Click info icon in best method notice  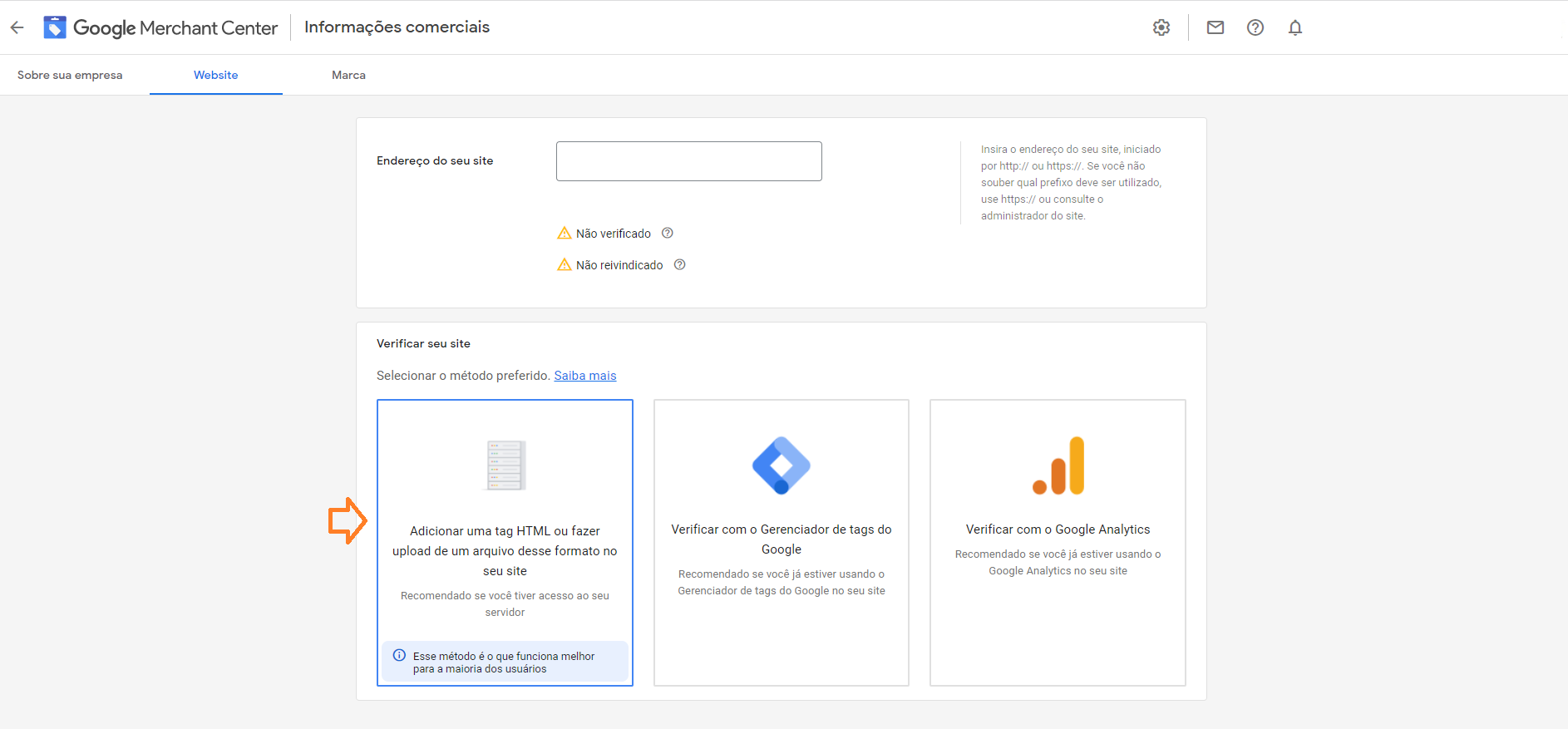point(399,655)
